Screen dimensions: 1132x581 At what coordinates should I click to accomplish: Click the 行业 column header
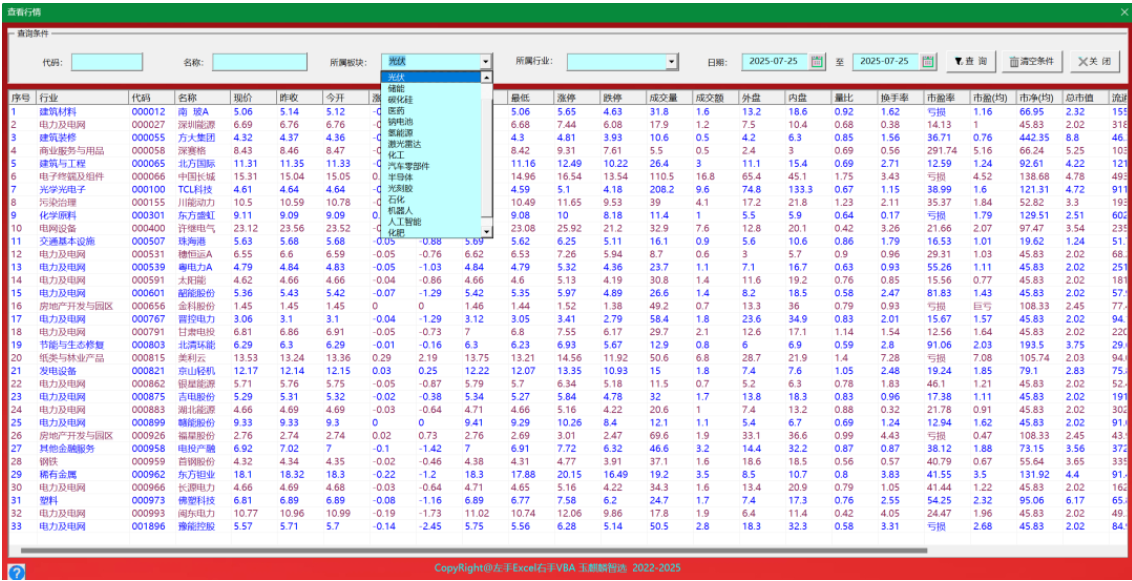[82, 97]
